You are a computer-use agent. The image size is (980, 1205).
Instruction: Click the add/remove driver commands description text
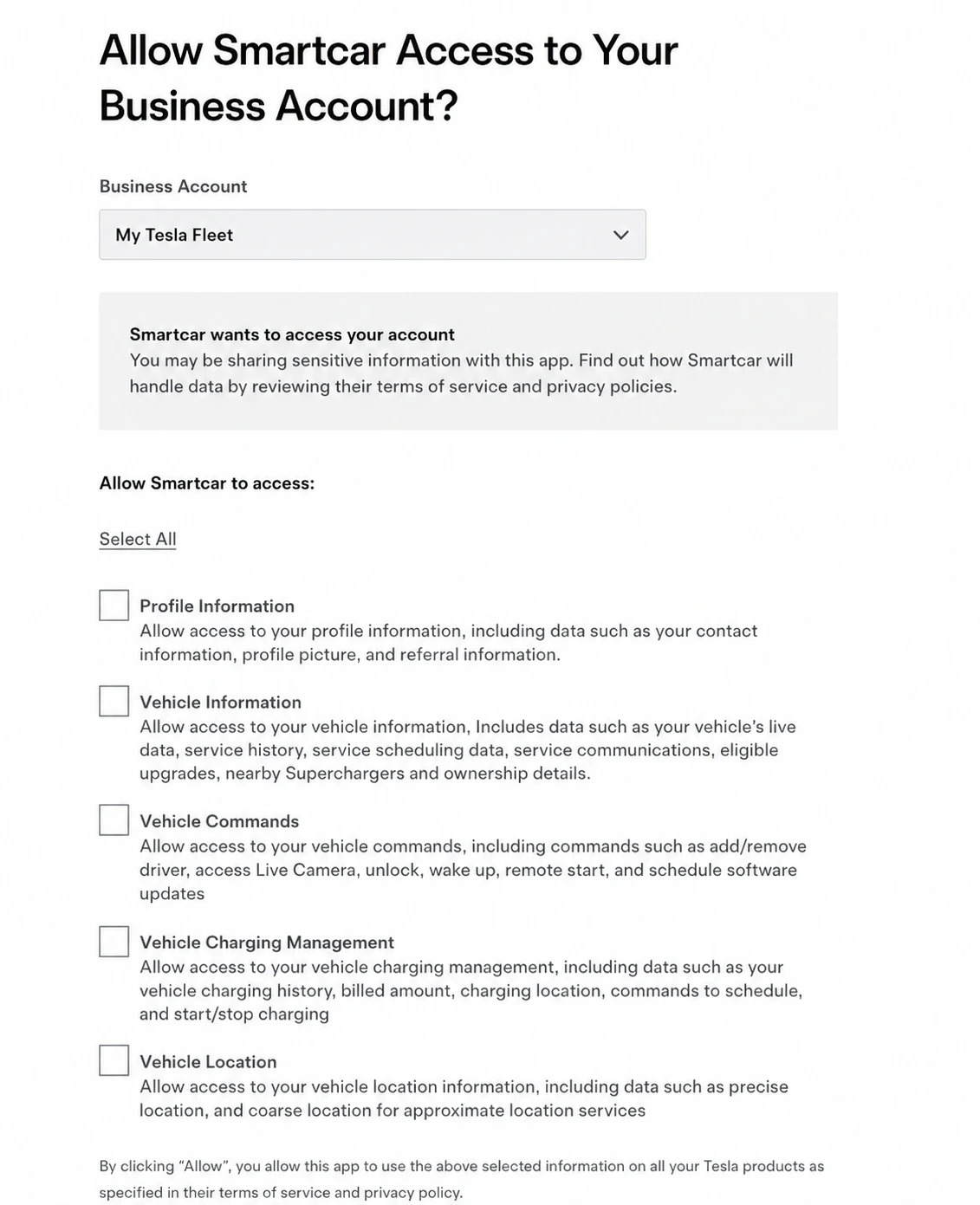(473, 870)
